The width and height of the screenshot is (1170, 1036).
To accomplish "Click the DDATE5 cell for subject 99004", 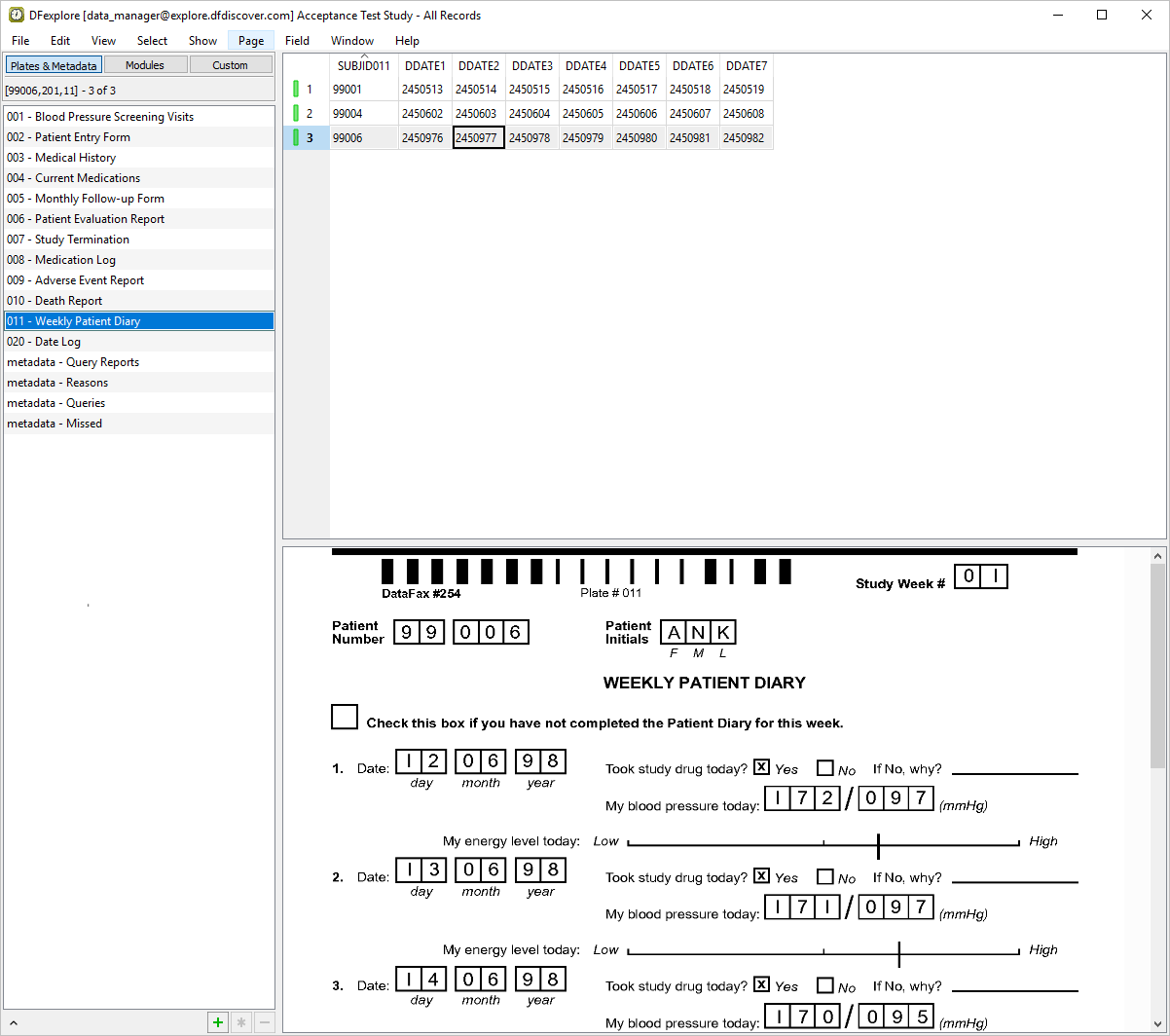I will pos(638,114).
